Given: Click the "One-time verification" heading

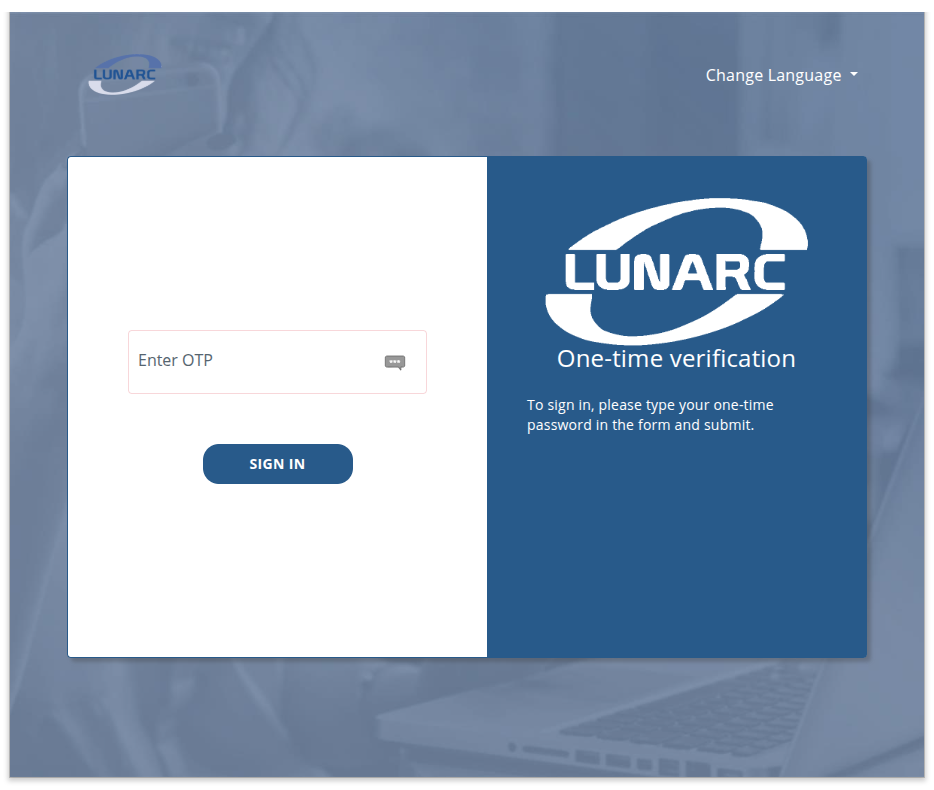Looking at the screenshot, I should coord(676,359).
